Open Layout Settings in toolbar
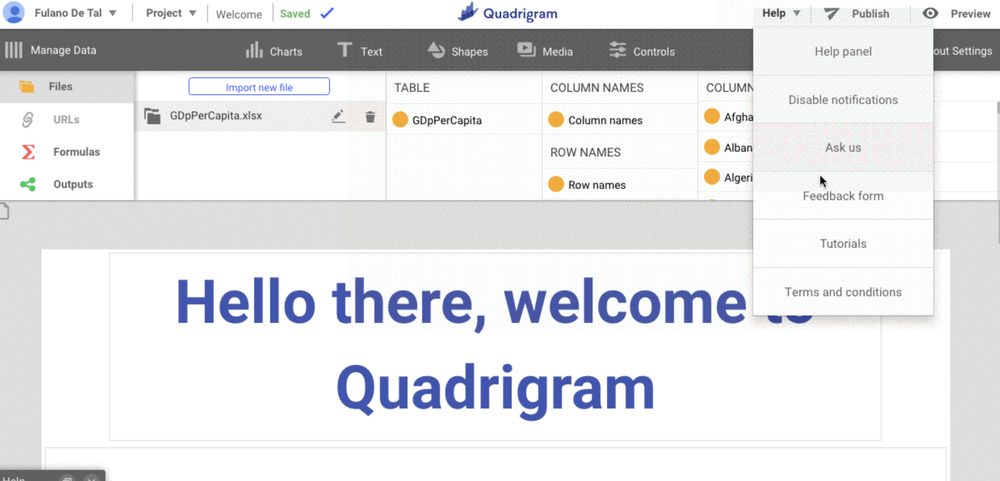The width and height of the screenshot is (1000, 481). point(963,51)
